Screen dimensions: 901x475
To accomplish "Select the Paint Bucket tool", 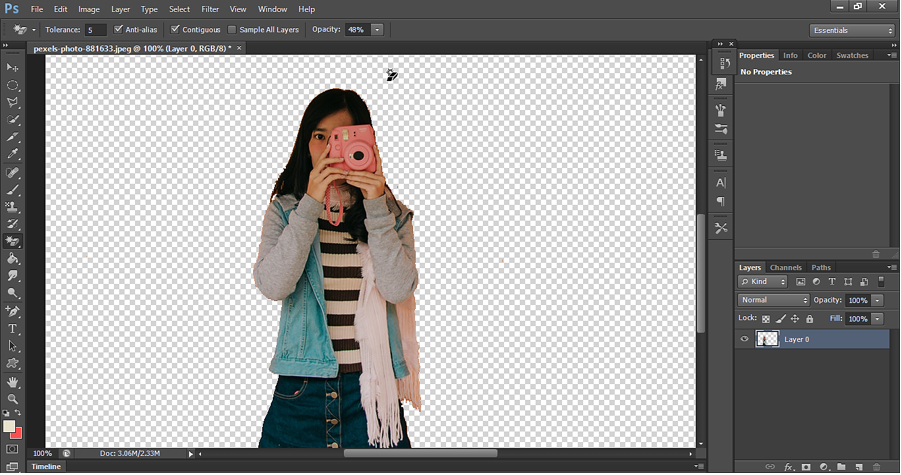I will [12, 258].
